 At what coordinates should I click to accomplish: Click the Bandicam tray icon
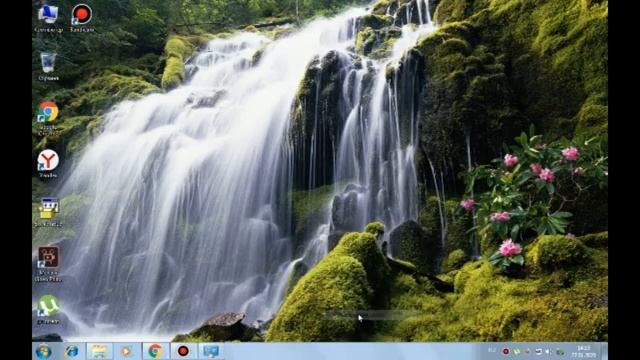[506, 351]
